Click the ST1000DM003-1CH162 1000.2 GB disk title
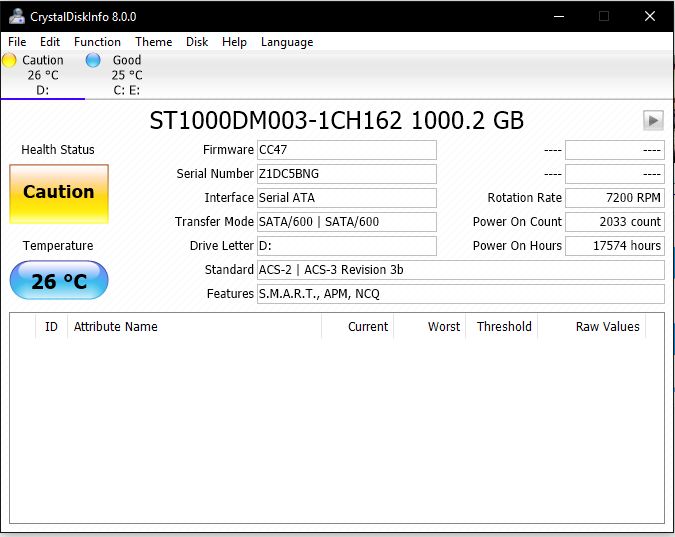The image size is (675, 537). point(337,121)
